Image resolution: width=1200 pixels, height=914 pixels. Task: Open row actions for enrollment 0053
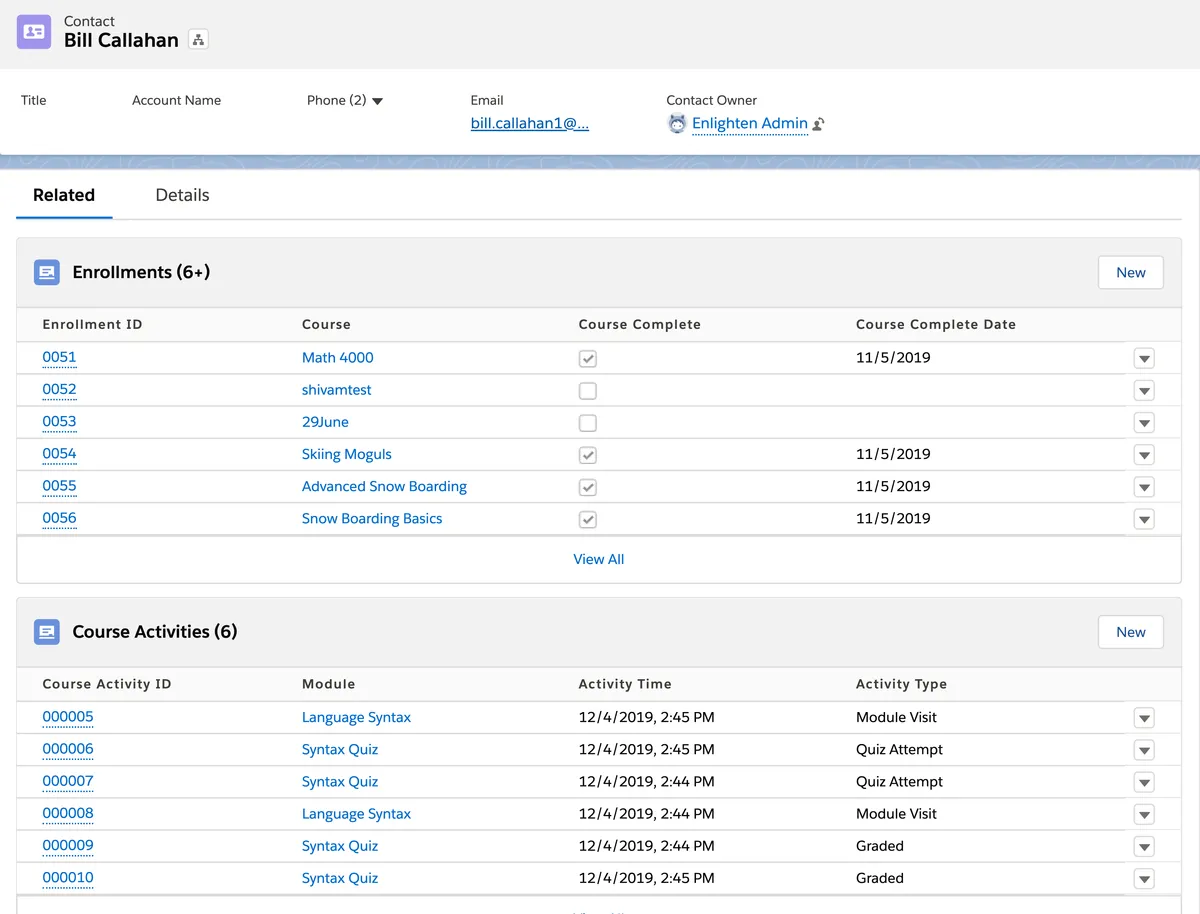1144,422
